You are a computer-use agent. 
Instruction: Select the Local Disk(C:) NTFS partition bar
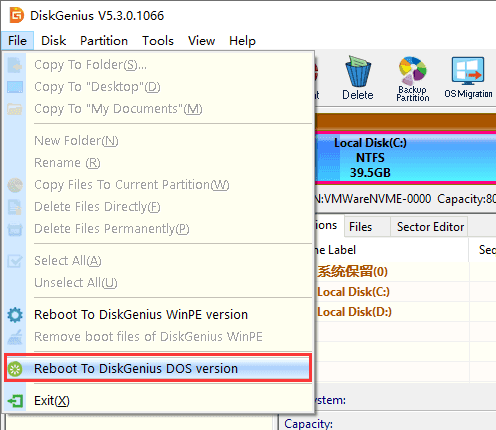tap(406, 158)
